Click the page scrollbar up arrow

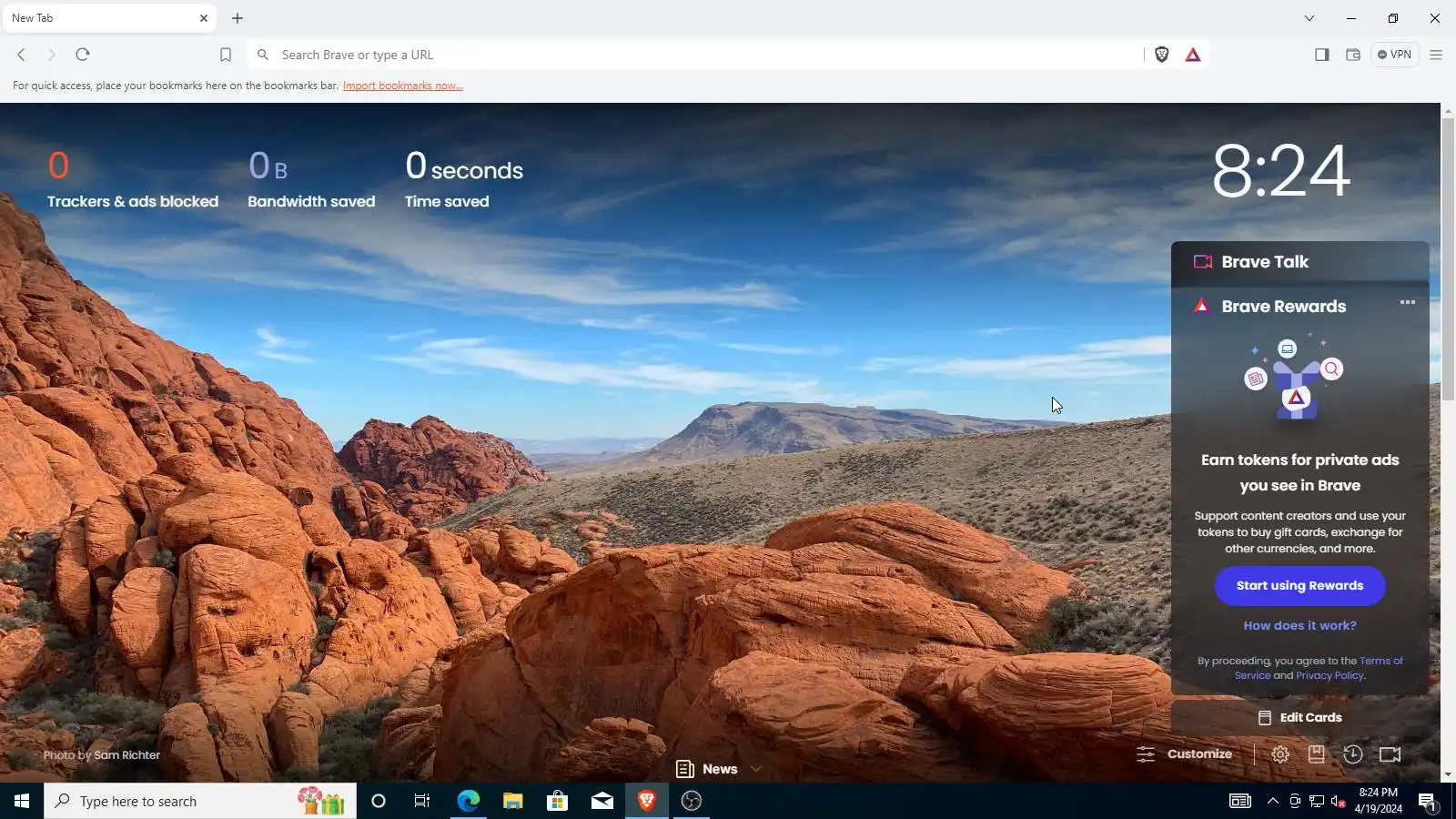coord(1448,110)
